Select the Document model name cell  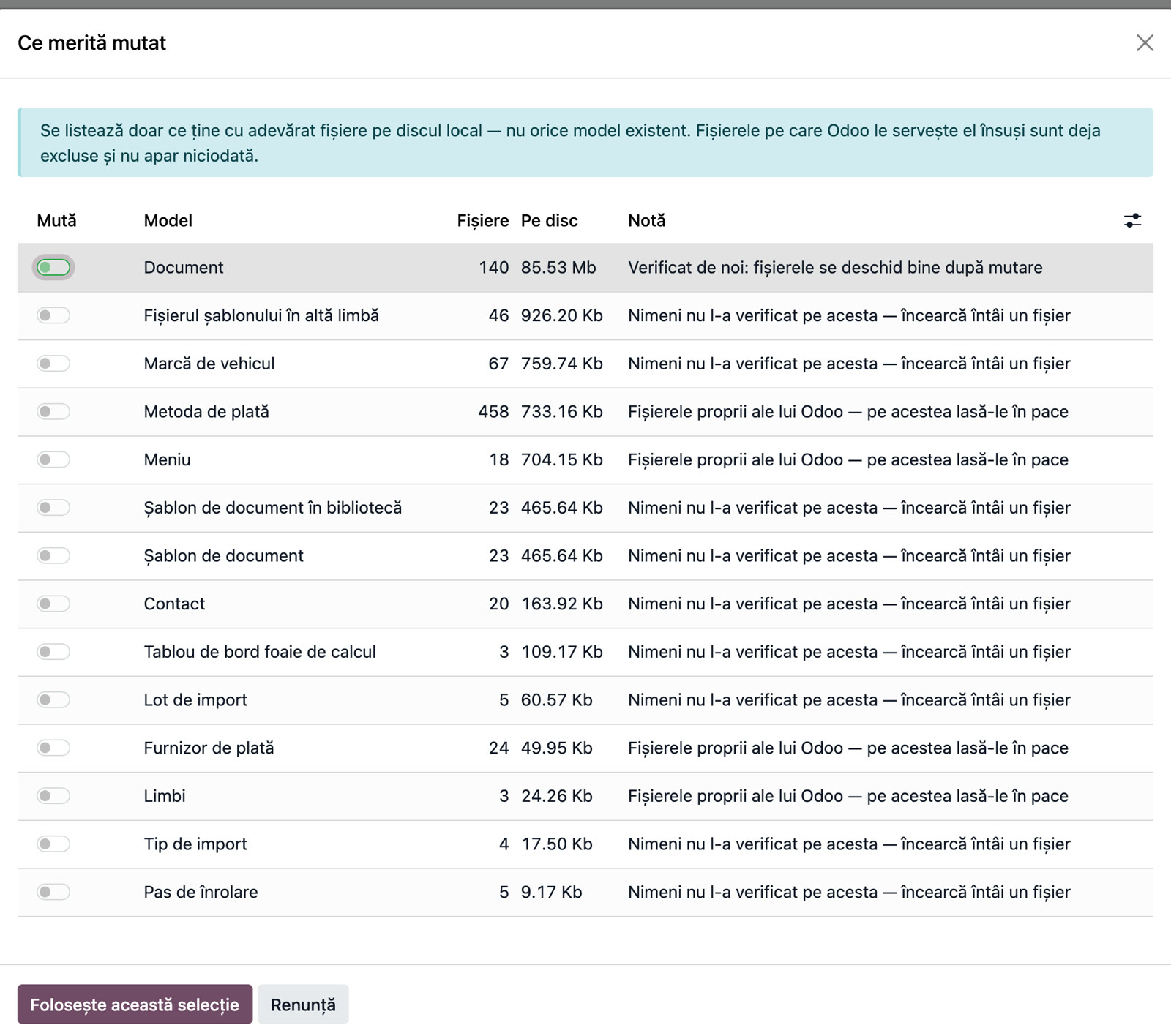pyautogui.click(x=184, y=268)
